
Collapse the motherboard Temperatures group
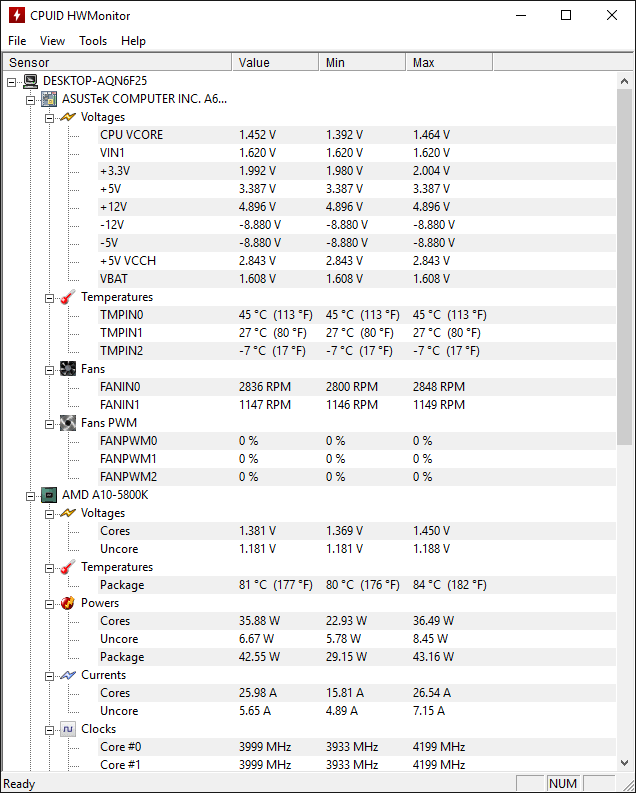coord(49,298)
